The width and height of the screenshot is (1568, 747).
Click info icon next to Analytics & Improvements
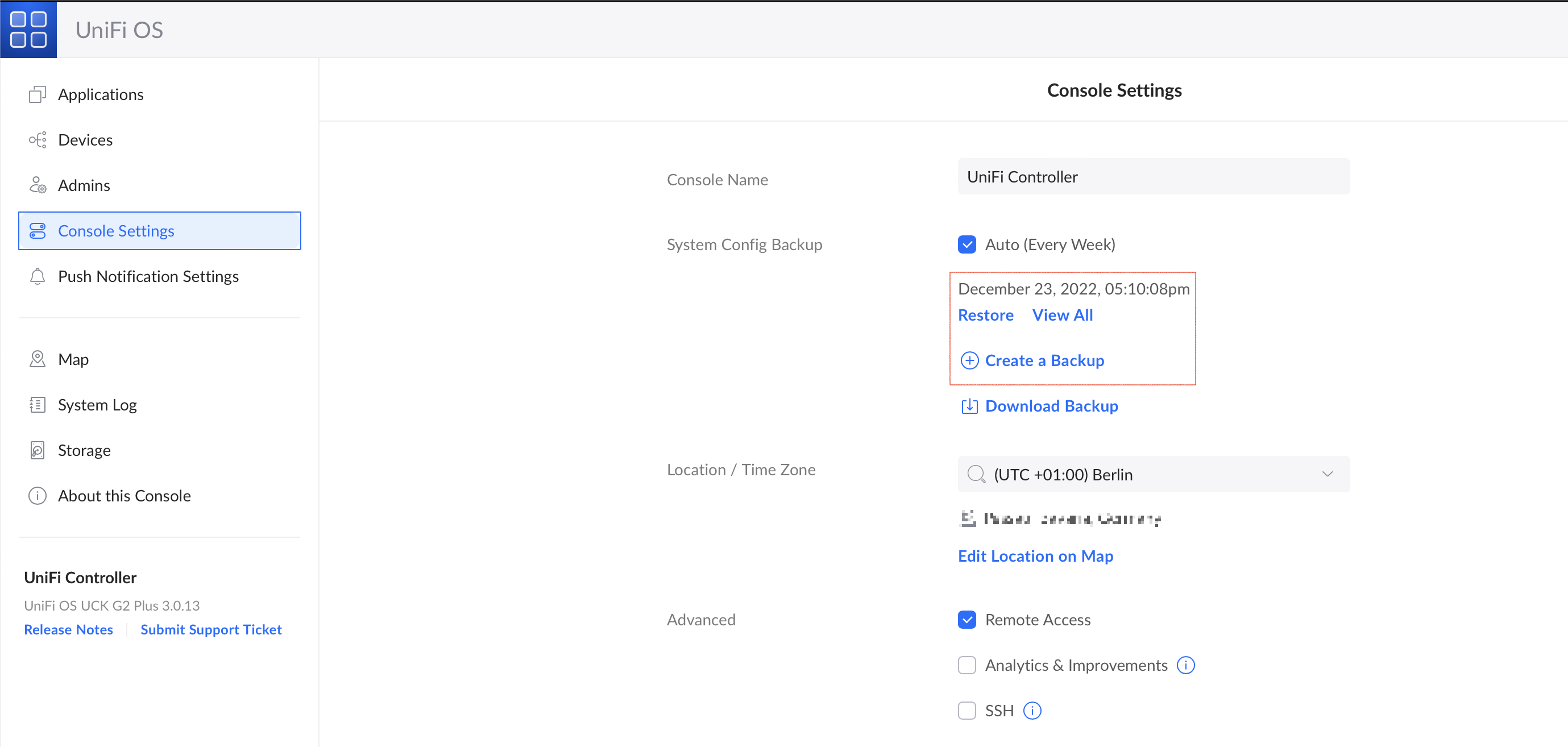pyautogui.click(x=1186, y=665)
